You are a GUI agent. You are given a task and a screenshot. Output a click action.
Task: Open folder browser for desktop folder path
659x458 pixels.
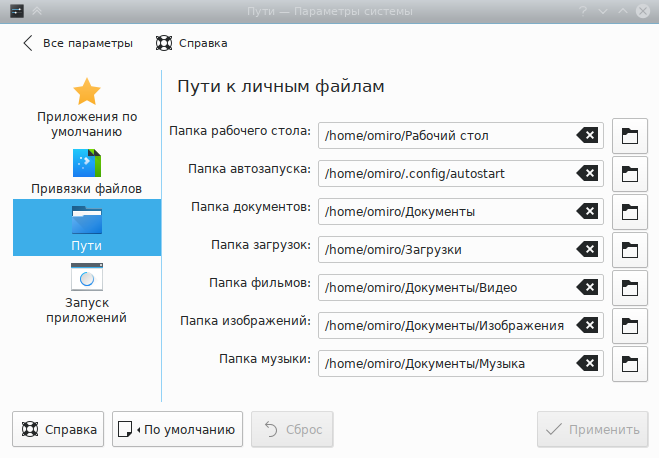click(629, 136)
